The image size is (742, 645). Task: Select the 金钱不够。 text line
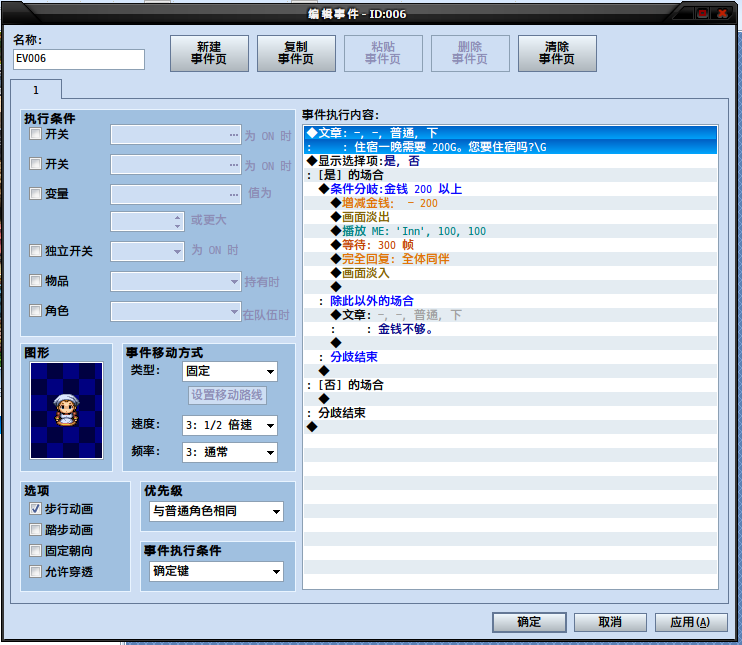coord(510,329)
